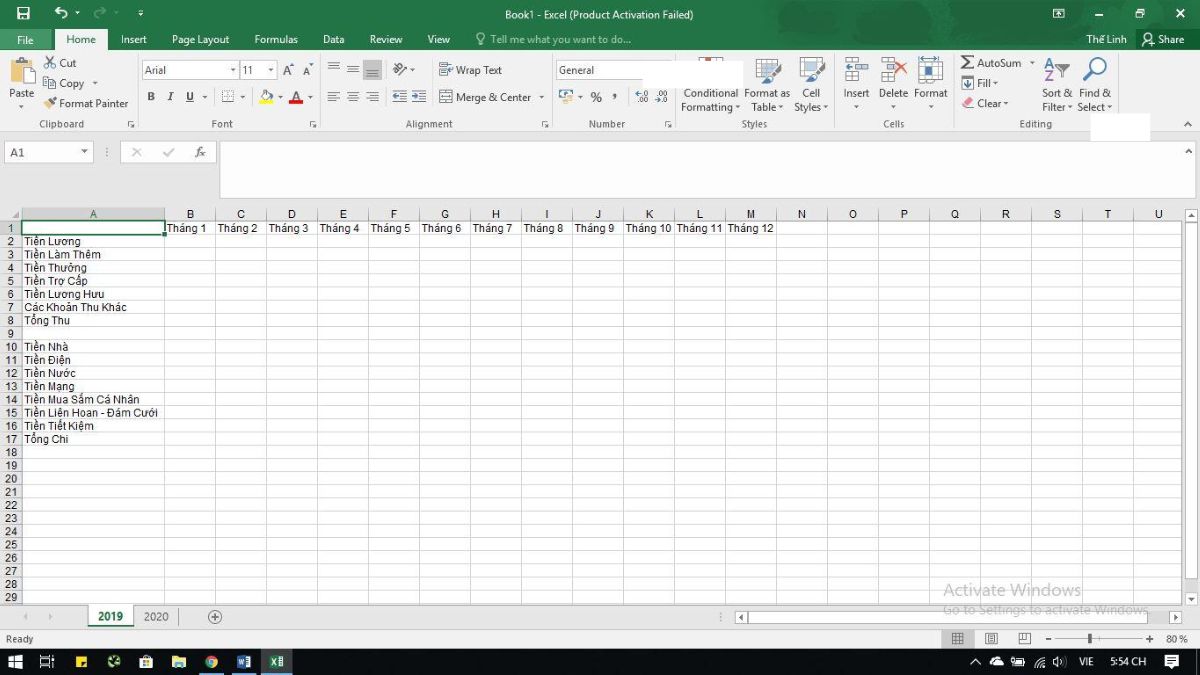Switch to the Formulas tab

[276, 39]
